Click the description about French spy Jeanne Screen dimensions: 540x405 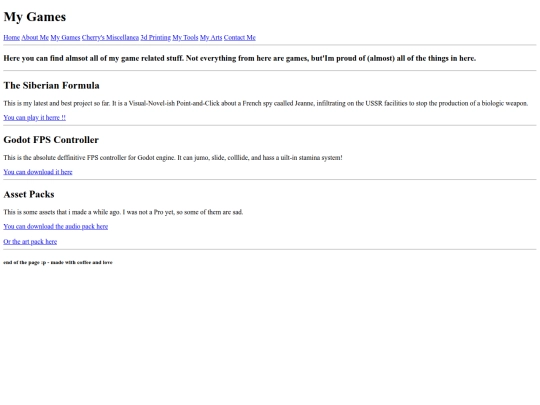[x=266, y=103]
